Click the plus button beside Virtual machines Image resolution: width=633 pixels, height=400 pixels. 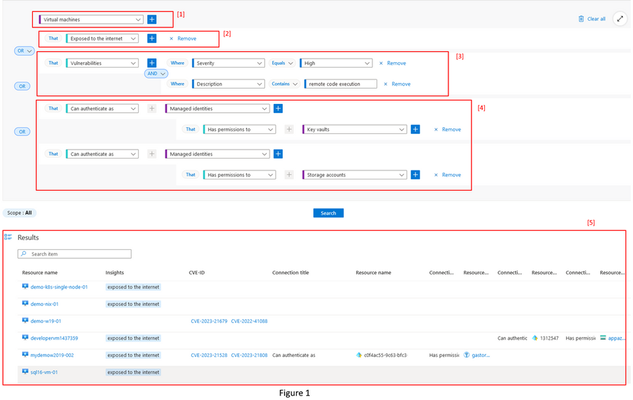pos(152,19)
